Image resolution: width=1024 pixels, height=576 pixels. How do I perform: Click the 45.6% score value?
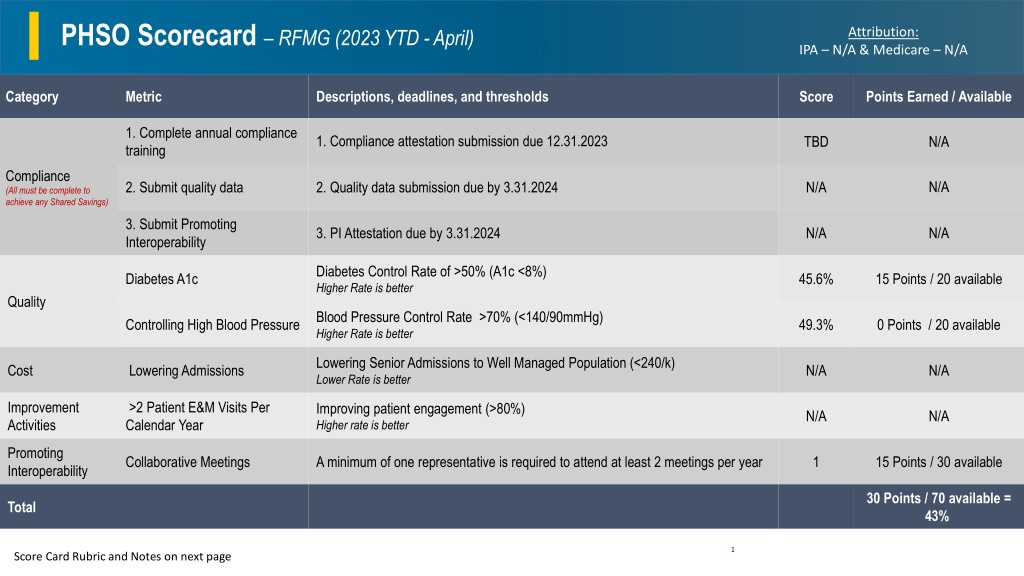[816, 279]
